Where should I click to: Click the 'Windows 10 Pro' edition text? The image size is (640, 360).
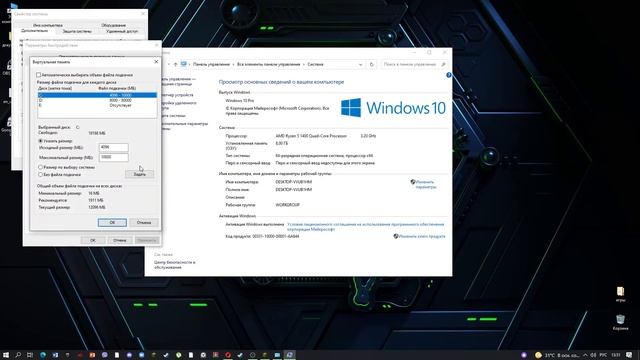click(240, 100)
